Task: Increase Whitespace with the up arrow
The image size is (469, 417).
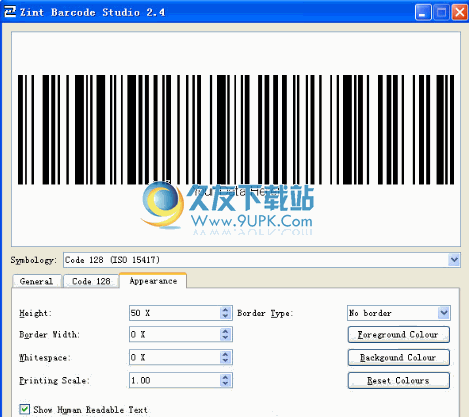Action: click(x=226, y=354)
